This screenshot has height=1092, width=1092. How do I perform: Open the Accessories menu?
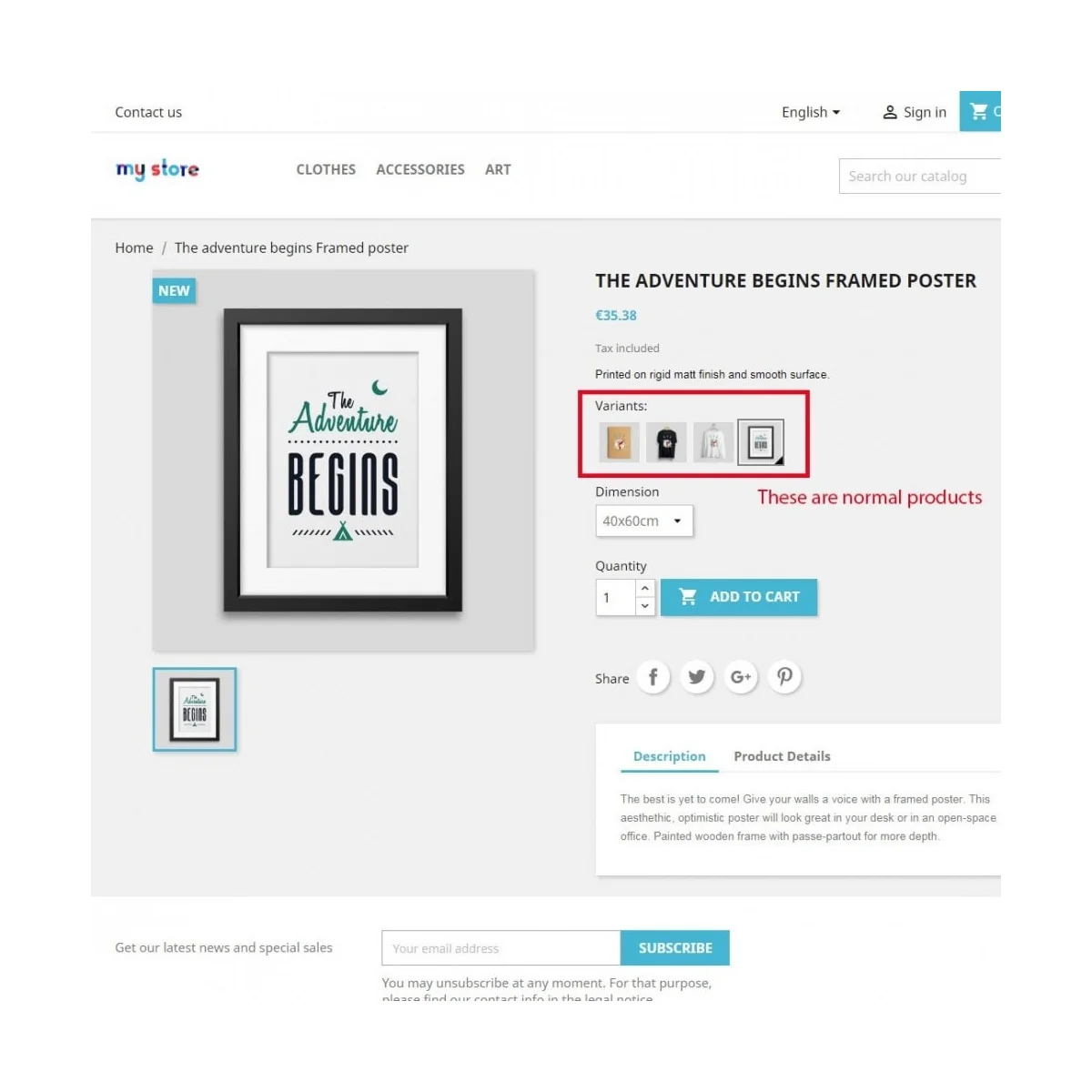click(420, 169)
